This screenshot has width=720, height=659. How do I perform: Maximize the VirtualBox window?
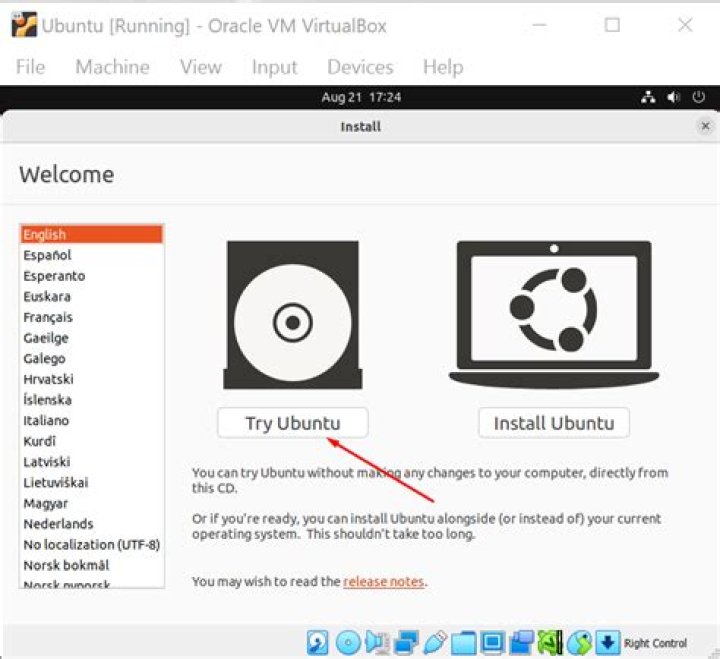click(612, 25)
